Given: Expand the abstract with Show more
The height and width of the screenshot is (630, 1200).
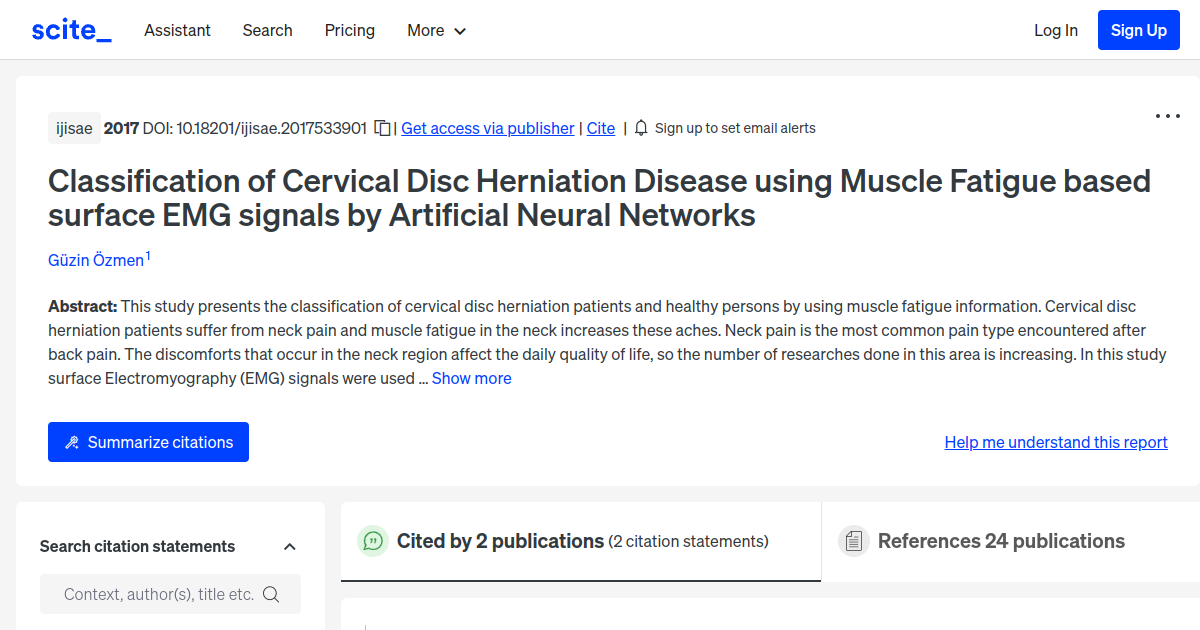Looking at the screenshot, I should 471,378.
